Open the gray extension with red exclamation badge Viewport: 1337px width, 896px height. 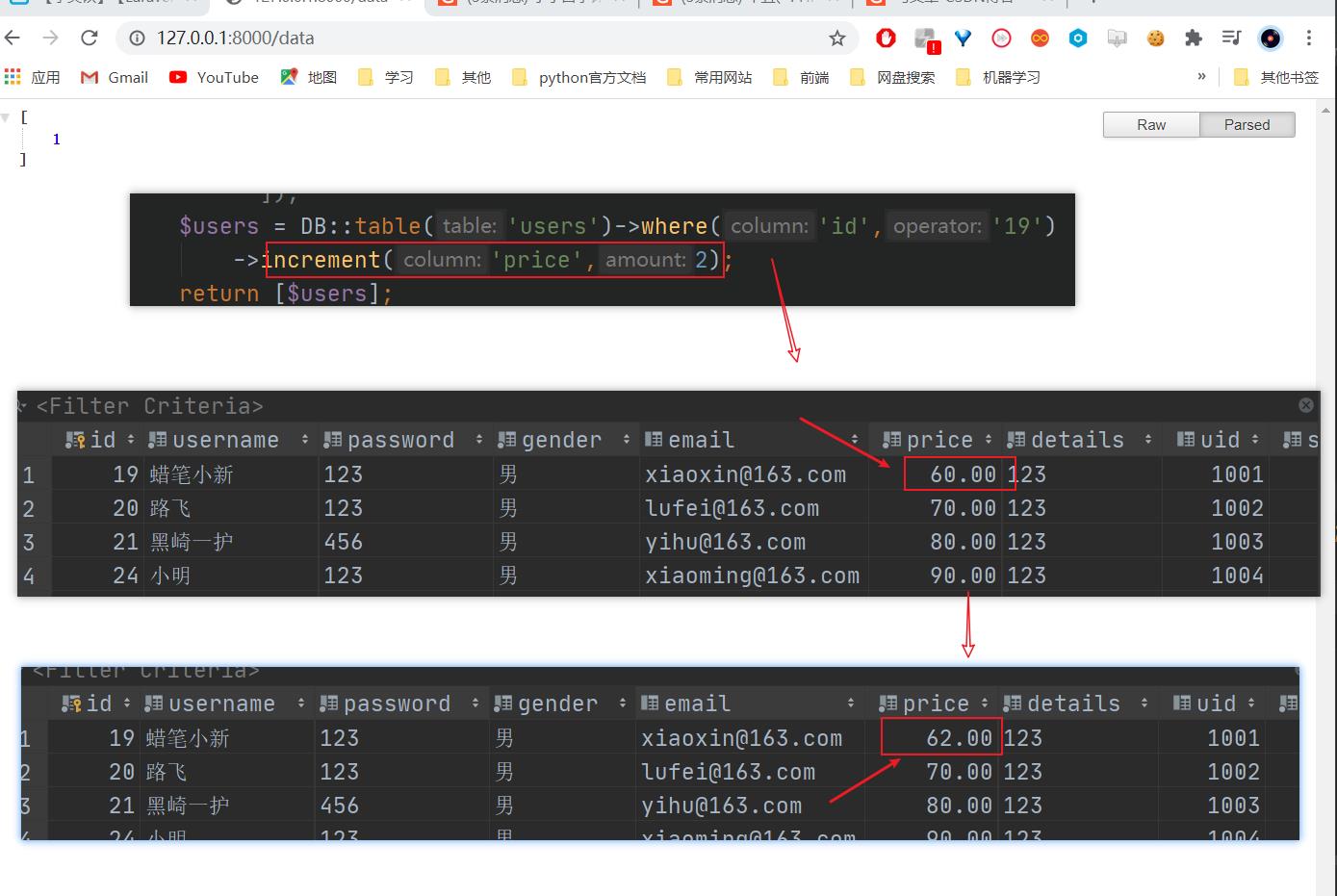[926, 38]
